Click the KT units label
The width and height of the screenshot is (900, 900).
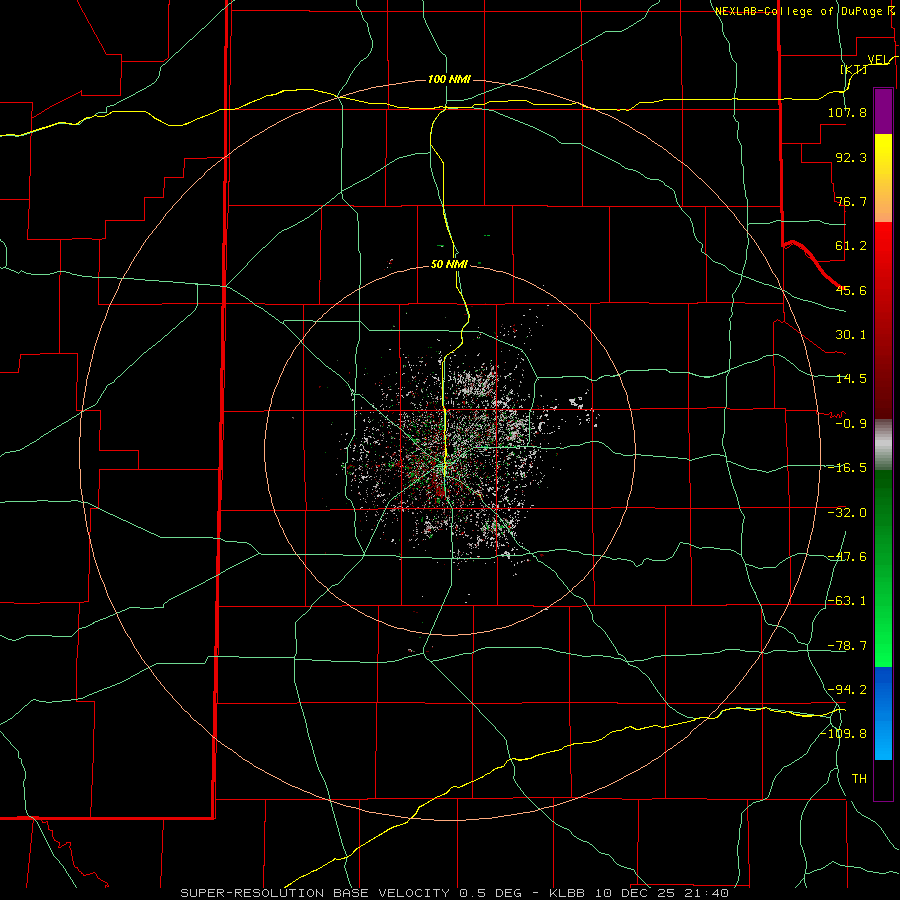[854, 69]
